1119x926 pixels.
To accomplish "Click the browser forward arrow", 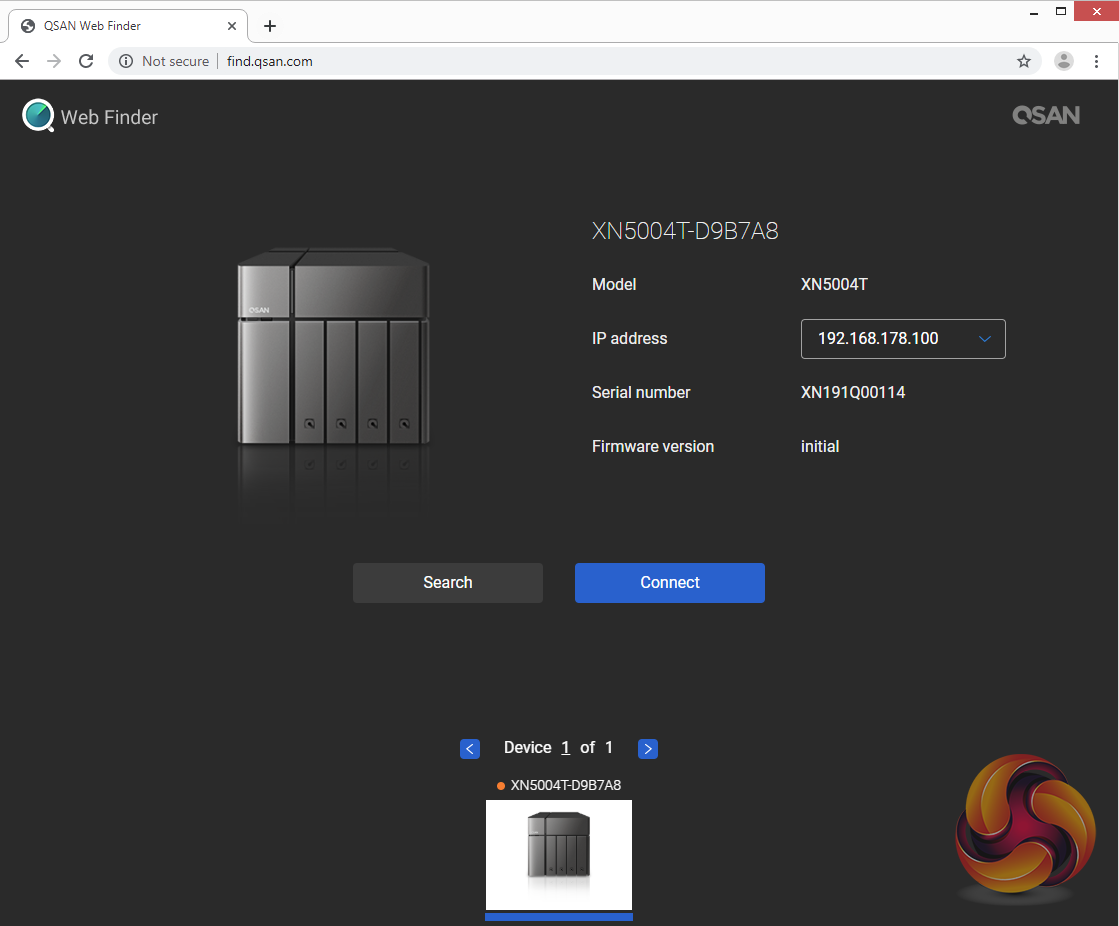I will pyautogui.click(x=54, y=61).
